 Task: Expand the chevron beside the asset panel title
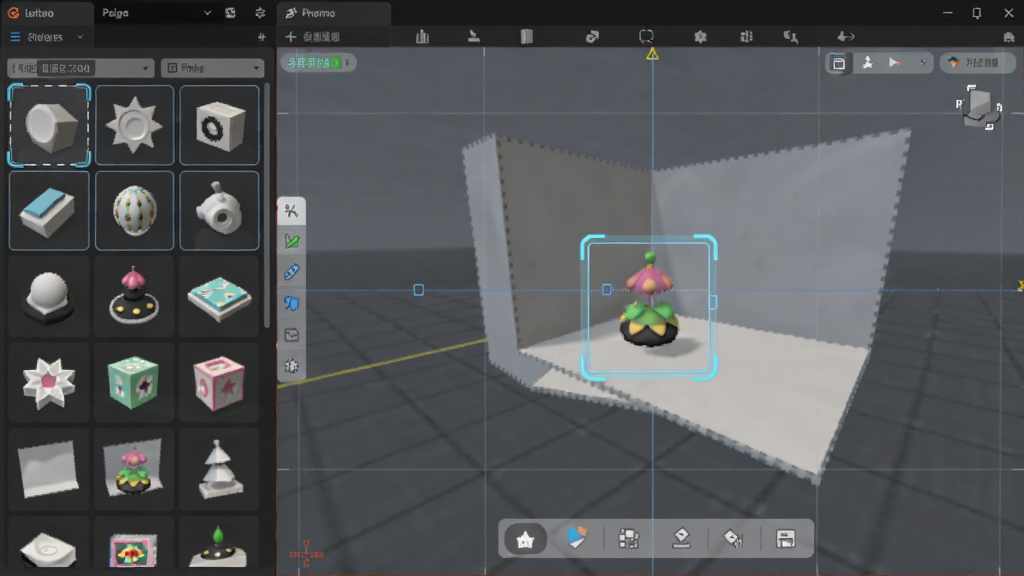80,37
